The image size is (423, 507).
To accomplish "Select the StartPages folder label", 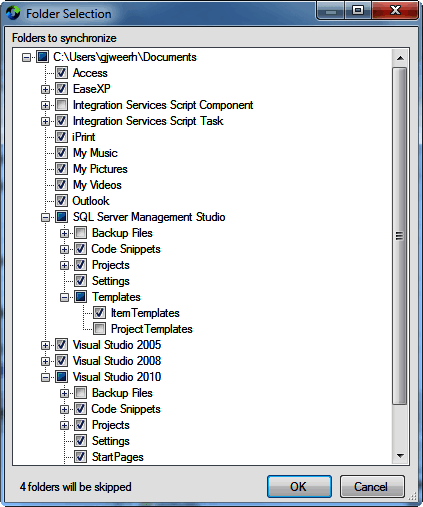I will pos(118,457).
